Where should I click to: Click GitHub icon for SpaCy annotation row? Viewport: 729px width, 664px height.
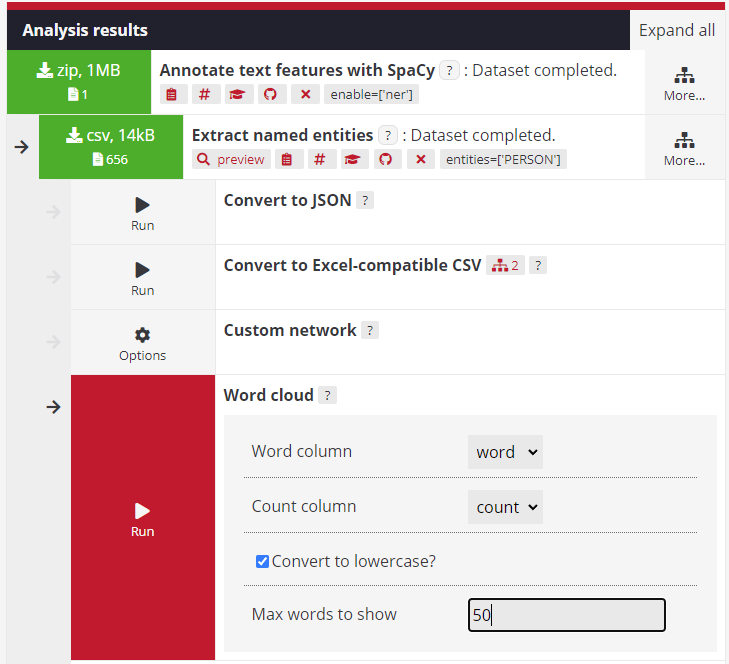tap(268, 94)
